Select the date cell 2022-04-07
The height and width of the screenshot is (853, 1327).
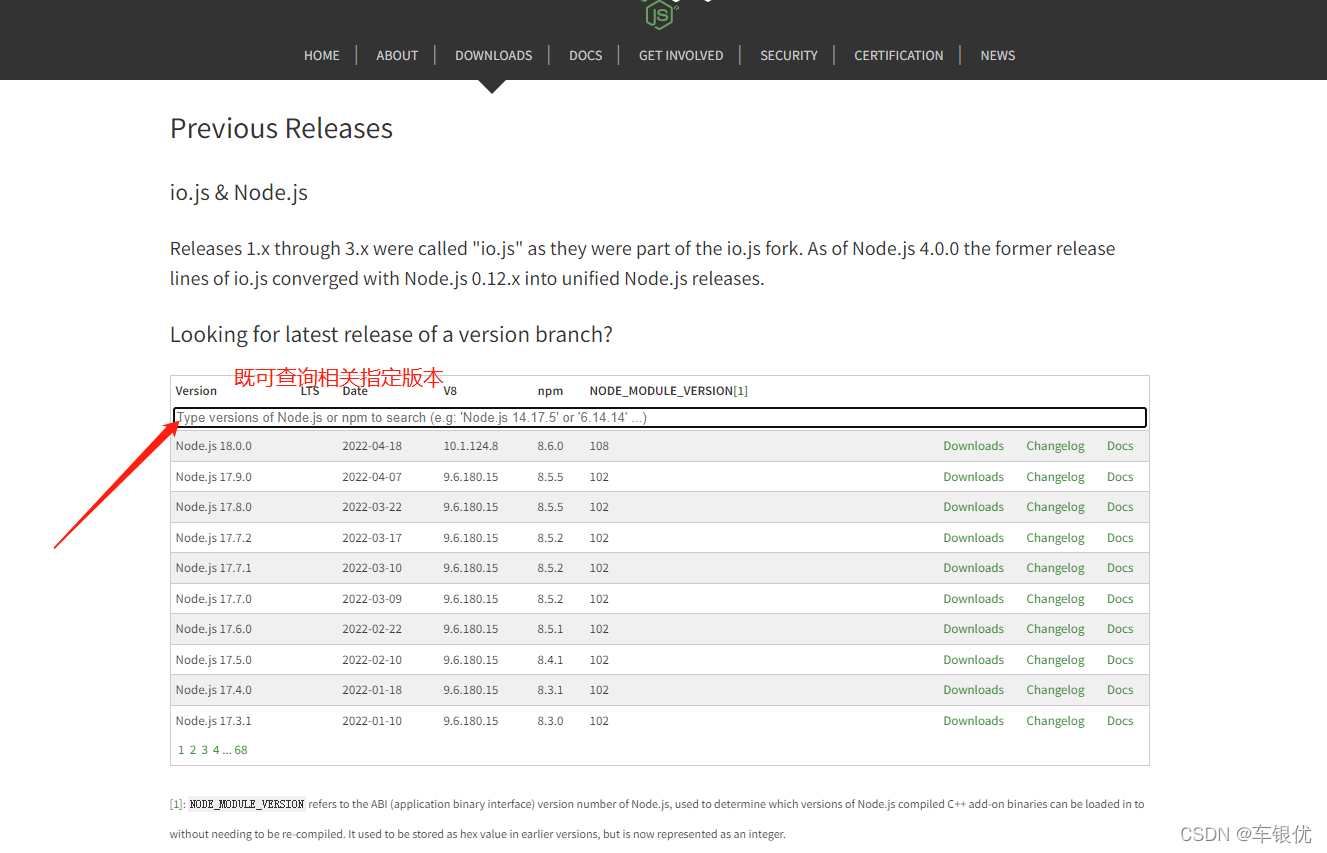click(x=372, y=477)
